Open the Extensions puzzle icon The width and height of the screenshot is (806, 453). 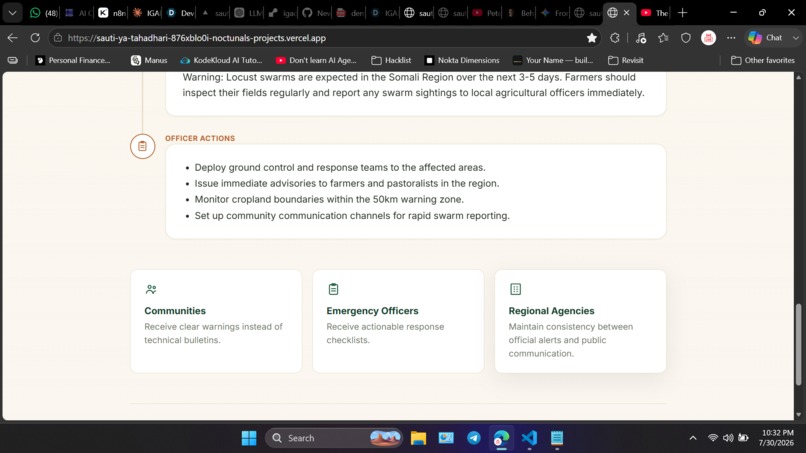pos(615,38)
